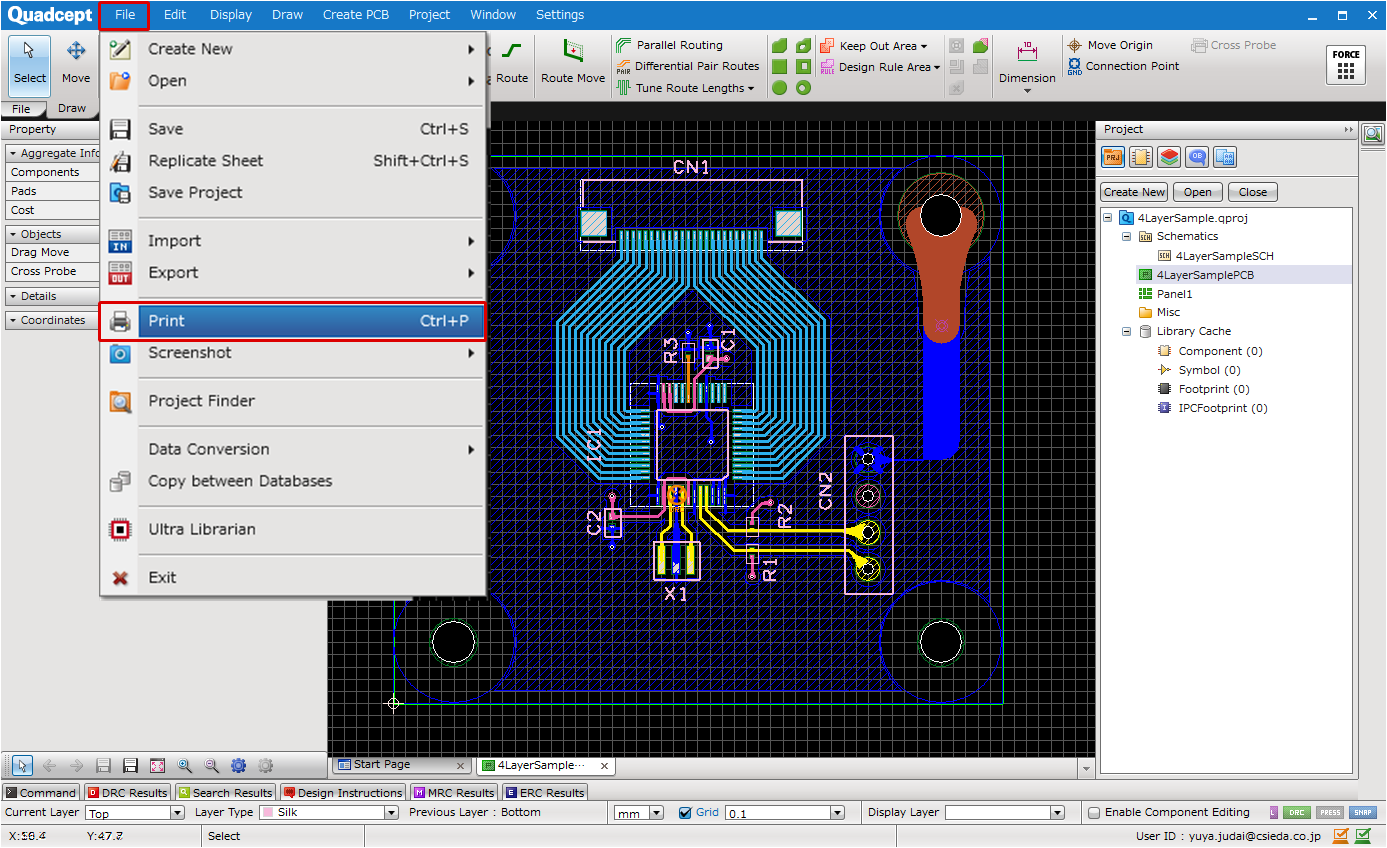The width and height of the screenshot is (1387, 848).
Task: Open Design Rule Area dropdown
Action: tap(880, 67)
